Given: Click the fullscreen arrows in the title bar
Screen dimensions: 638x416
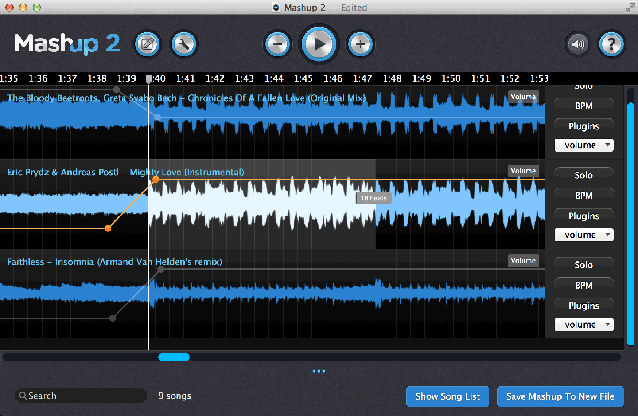Looking at the screenshot, I should tap(630, 7).
